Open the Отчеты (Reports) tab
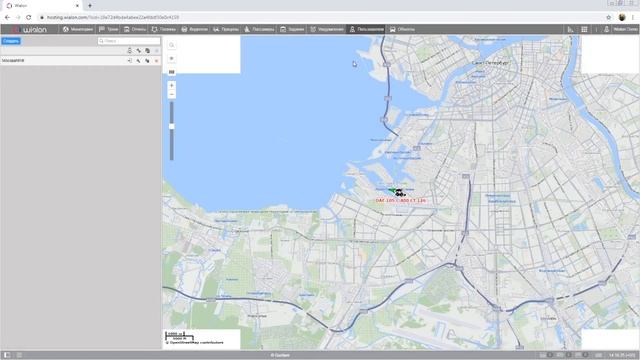The image size is (640, 360). pos(135,29)
